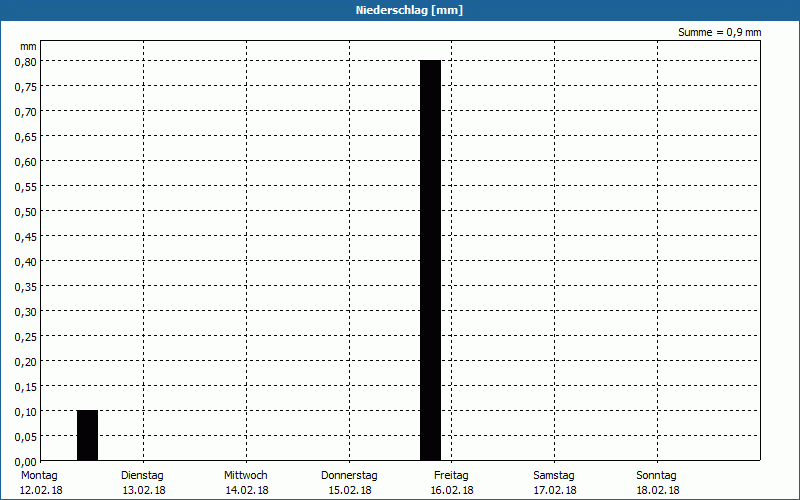800x500 pixels.
Task: Click the 0,10 axis value
Action: (26, 412)
